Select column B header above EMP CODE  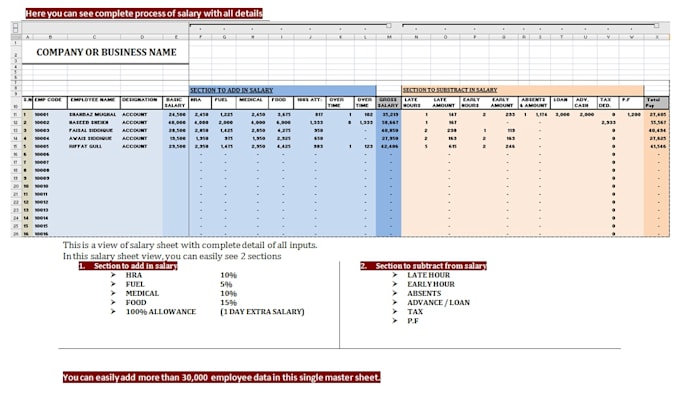(50, 37)
